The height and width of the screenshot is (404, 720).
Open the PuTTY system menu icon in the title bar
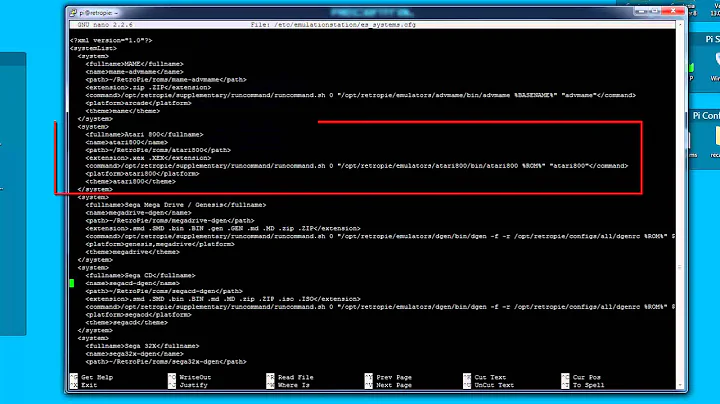point(73,13)
